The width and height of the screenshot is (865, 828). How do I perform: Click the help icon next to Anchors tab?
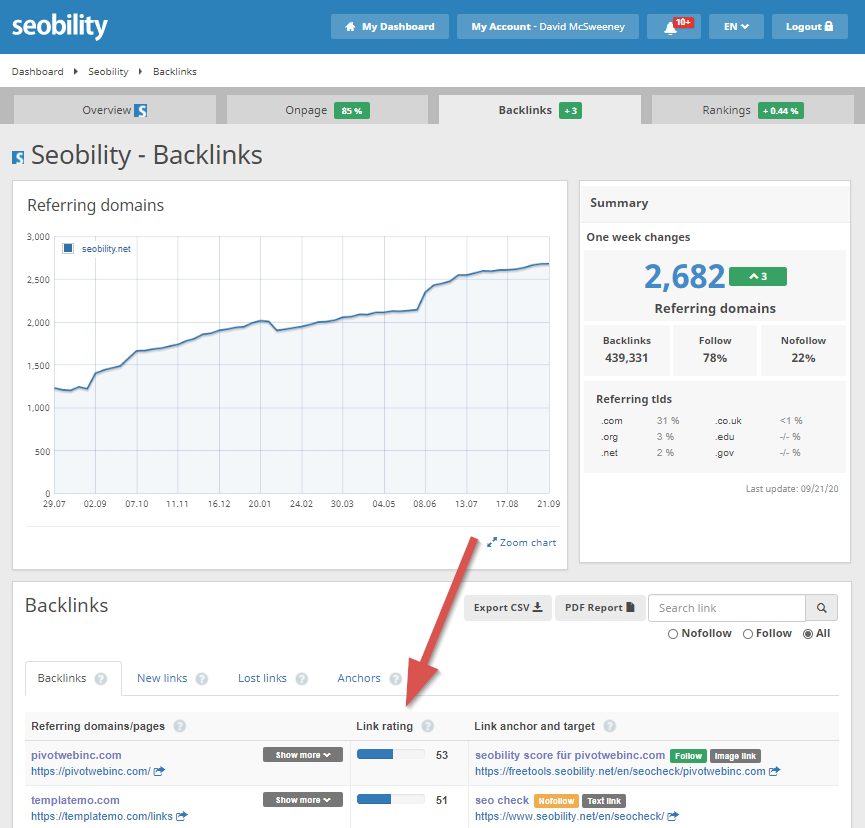click(395, 678)
